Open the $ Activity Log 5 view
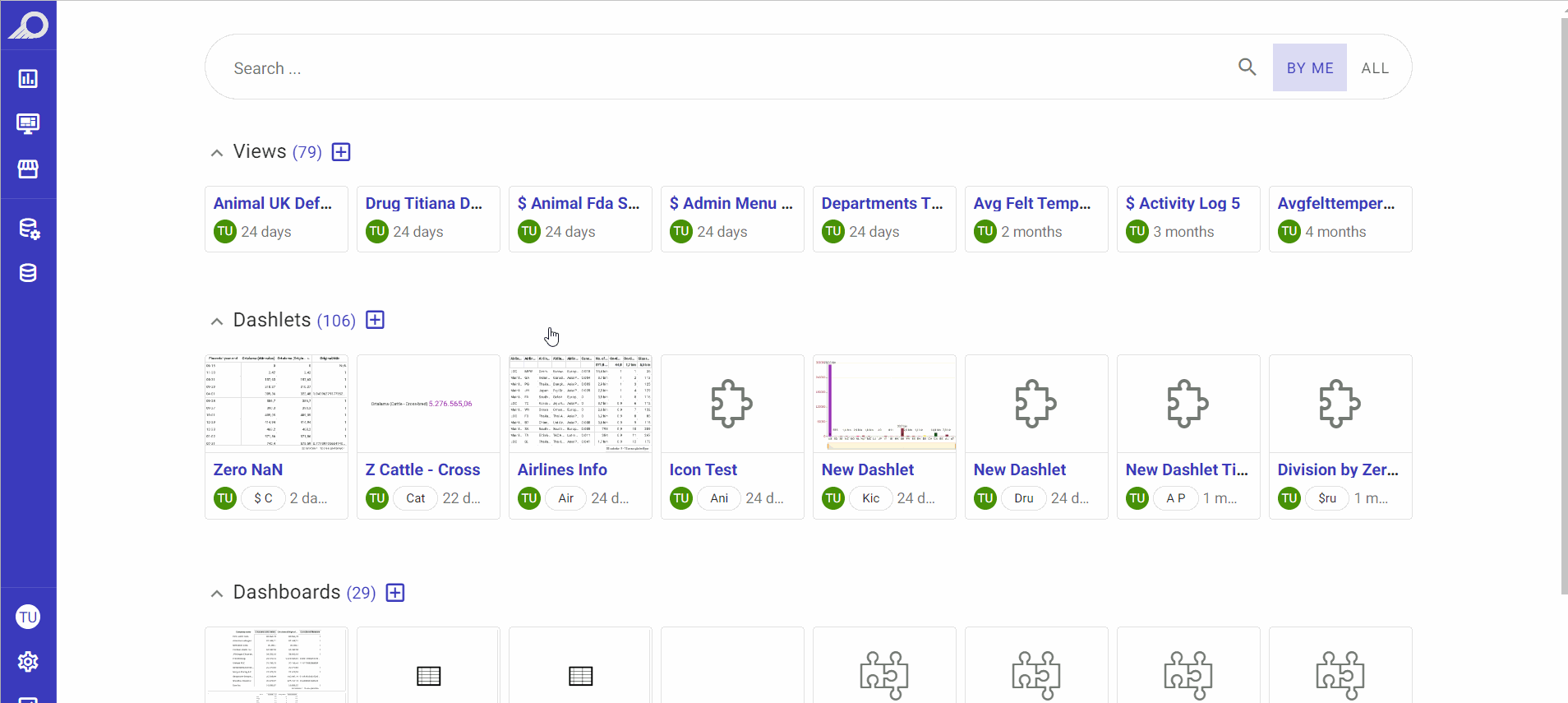This screenshot has height=703, width=1568. point(1188,219)
